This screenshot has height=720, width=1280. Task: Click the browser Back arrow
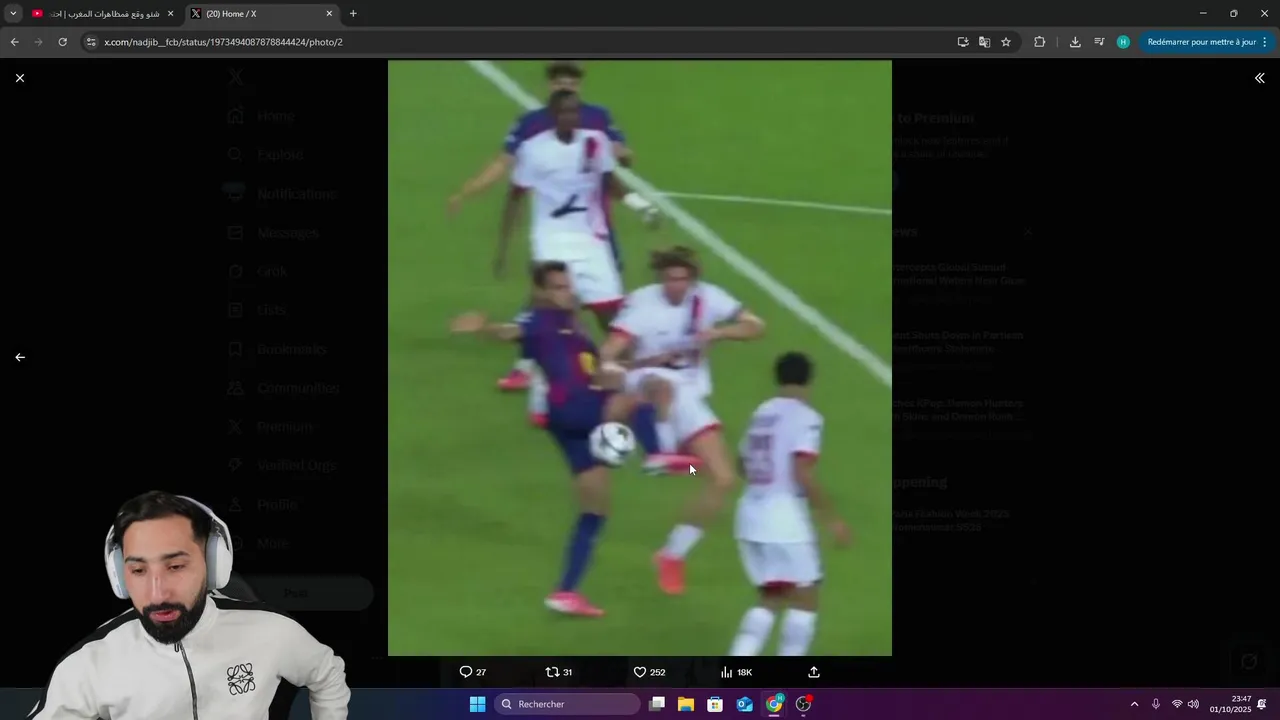14,42
